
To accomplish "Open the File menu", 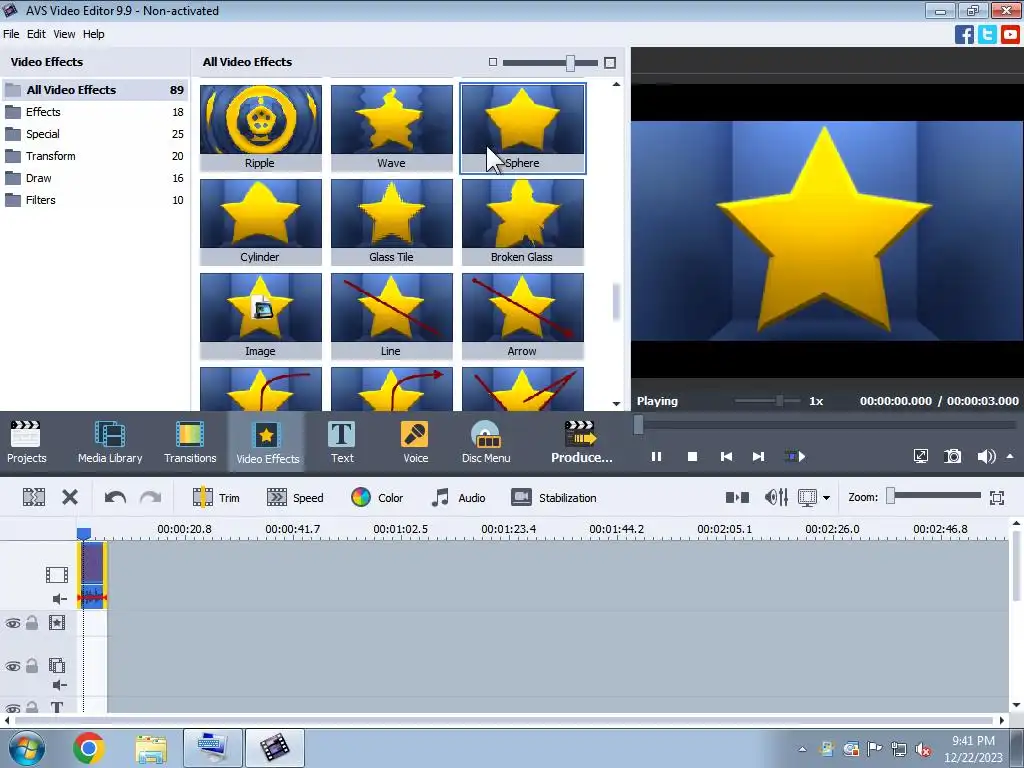I will pos(11,34).
